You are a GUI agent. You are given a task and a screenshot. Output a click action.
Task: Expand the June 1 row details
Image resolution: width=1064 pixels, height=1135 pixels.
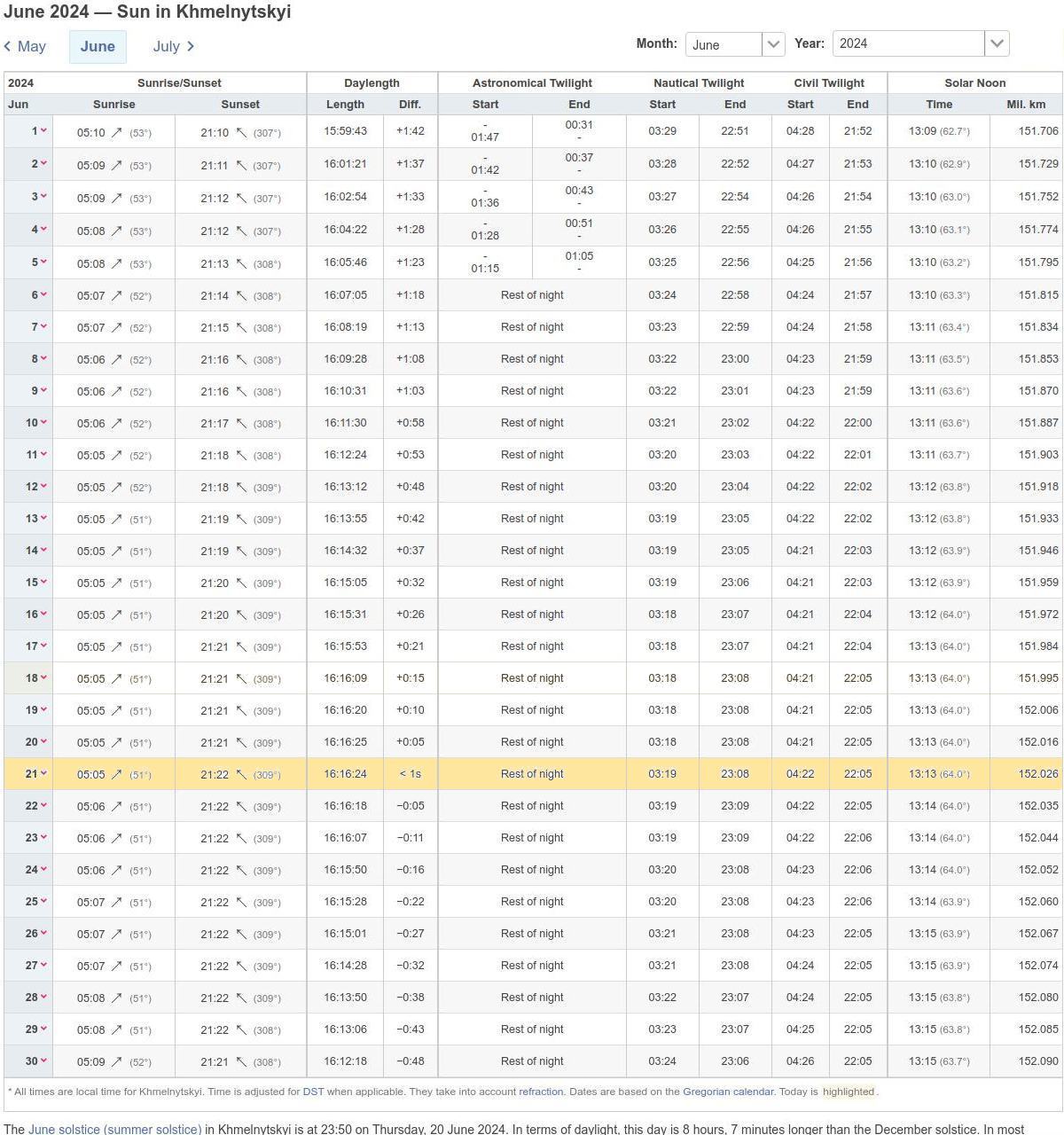click(43, 131)
